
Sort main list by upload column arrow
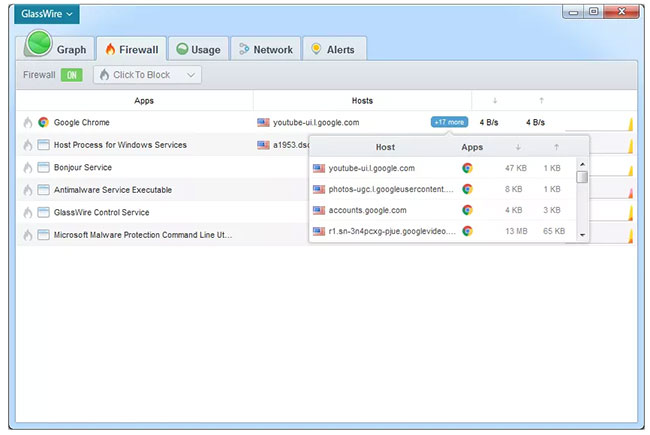tap(541, 100)
